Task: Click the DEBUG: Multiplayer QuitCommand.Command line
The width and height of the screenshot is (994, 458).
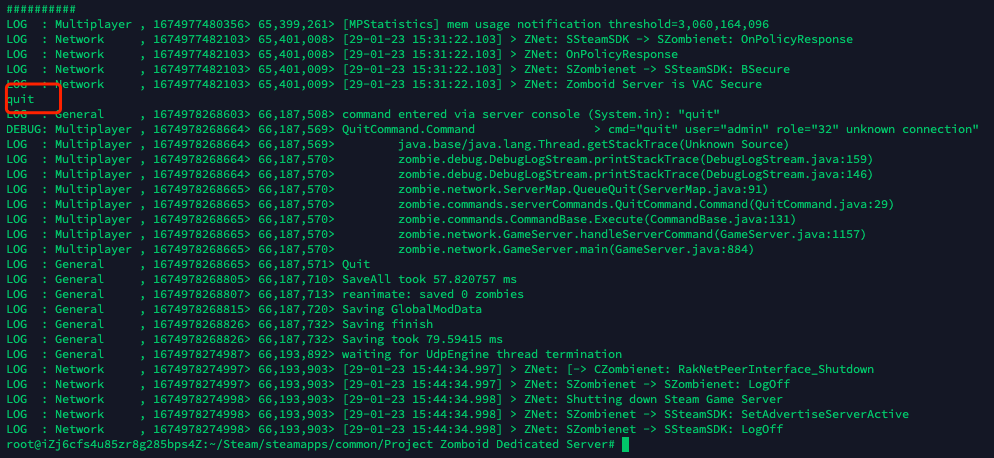Action: click(x=493, y=129)
